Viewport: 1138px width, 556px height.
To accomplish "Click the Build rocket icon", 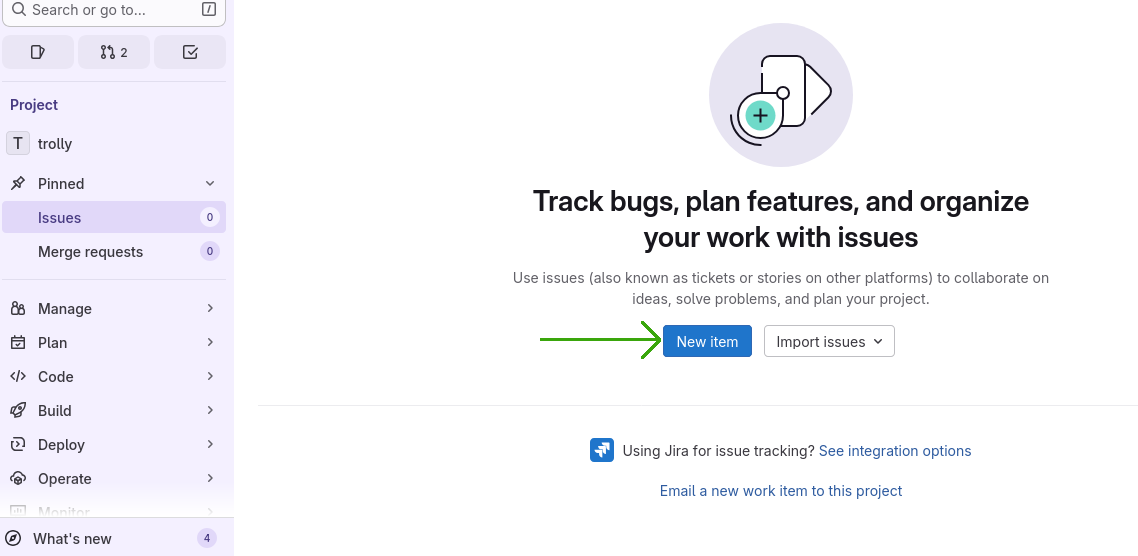I will (x=18, y=411).
